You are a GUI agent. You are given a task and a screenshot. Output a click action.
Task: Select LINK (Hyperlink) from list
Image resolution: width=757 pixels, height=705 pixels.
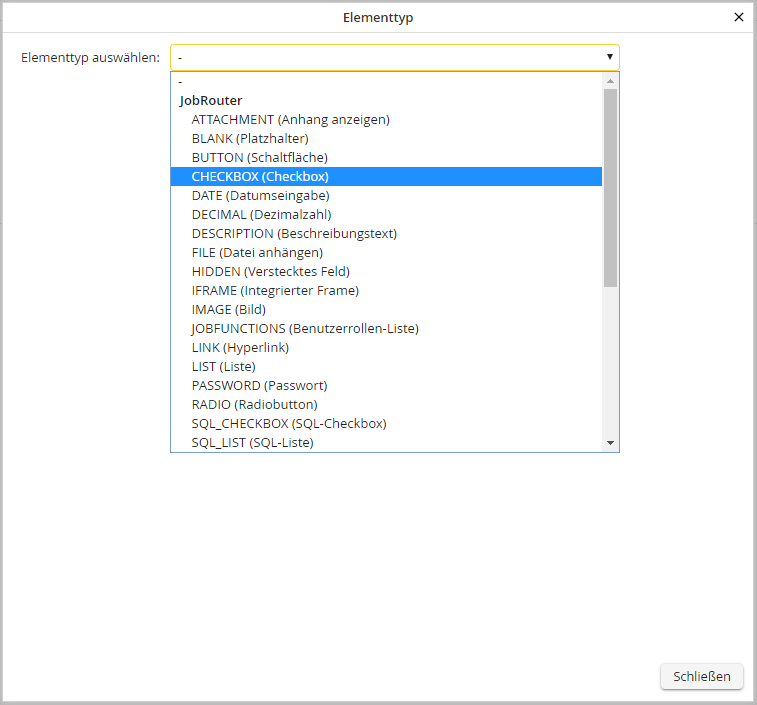coord(240,348)
